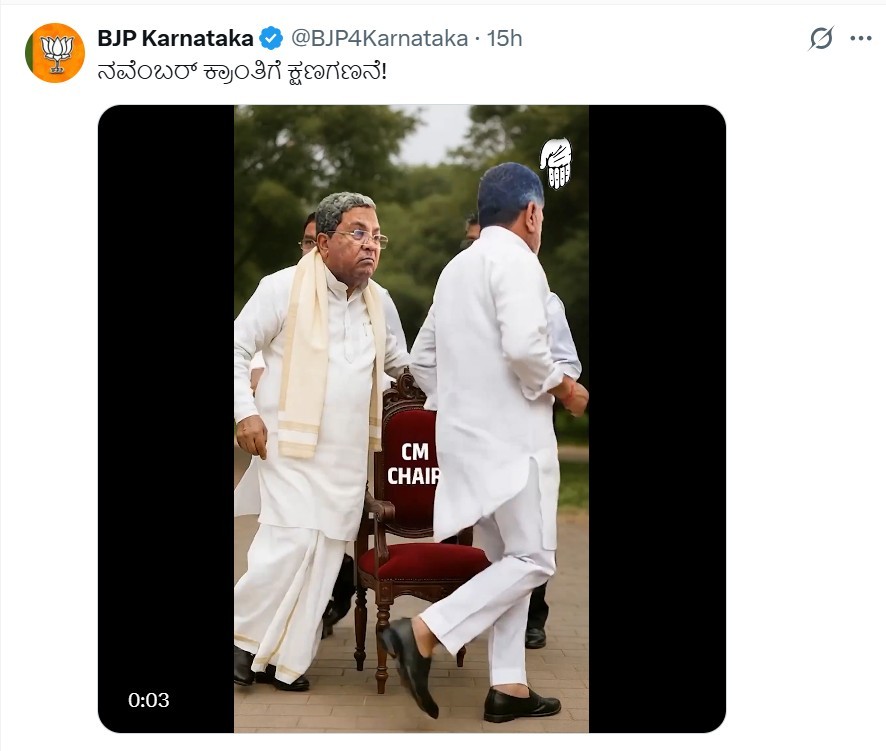Click the right black video letterbox bar
This screenshot has width=886, height=751.
[656, 400]
